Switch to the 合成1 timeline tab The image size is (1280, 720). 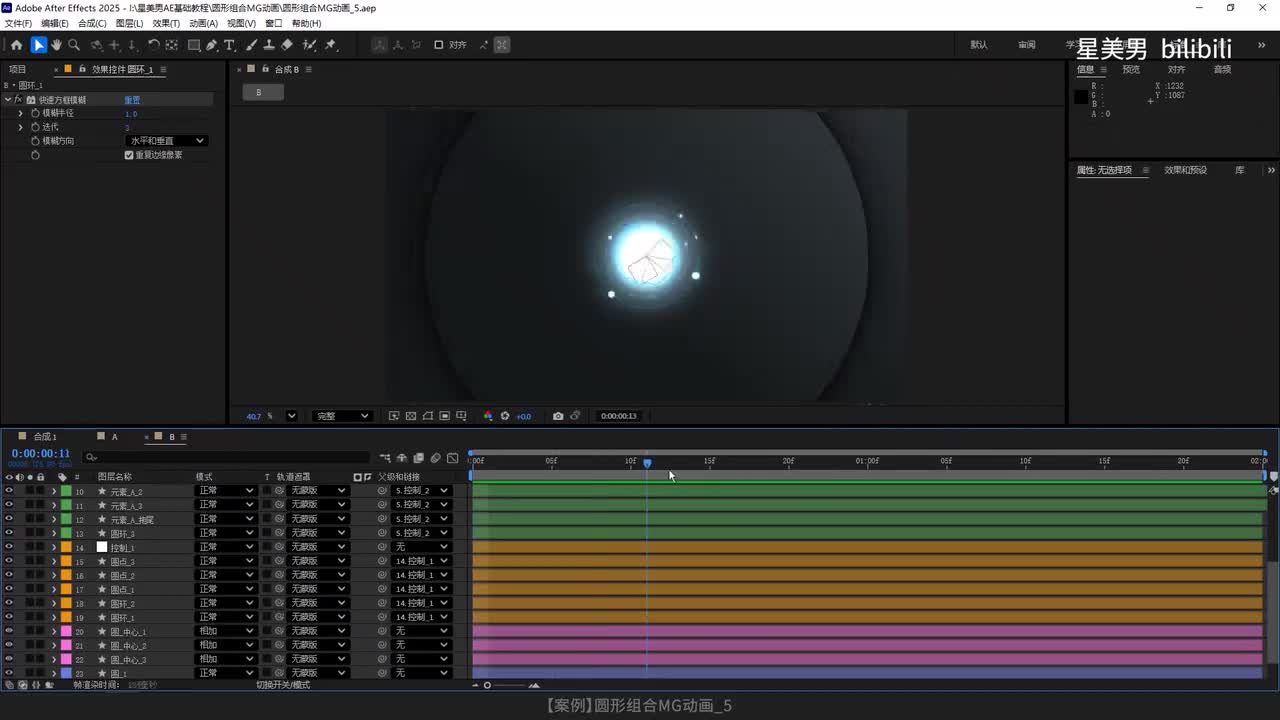pos(45,437)
